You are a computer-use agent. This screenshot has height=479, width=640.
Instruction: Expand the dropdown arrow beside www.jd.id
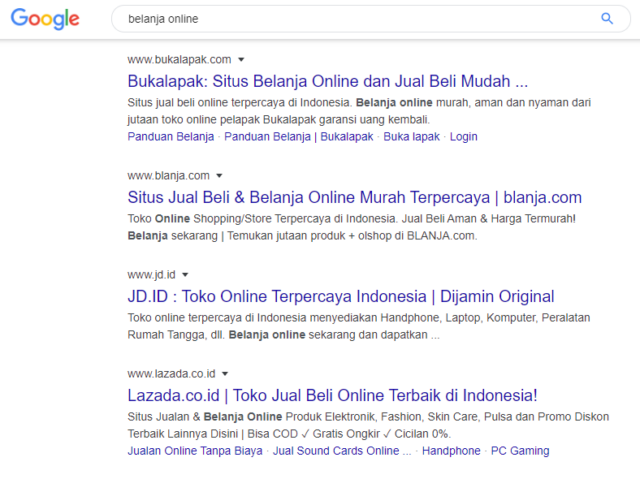[185, 275]
